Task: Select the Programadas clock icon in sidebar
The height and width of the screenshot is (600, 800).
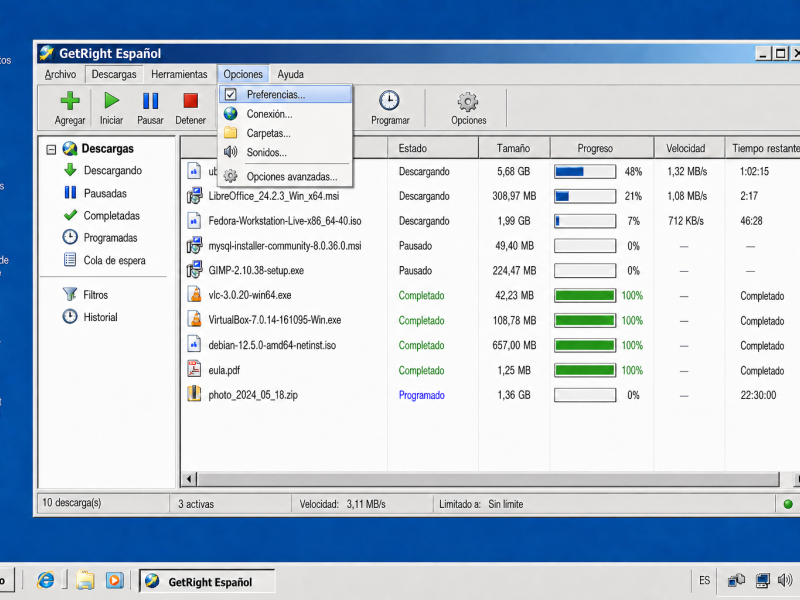Action: pyautogui.click(x=70, y=237)
